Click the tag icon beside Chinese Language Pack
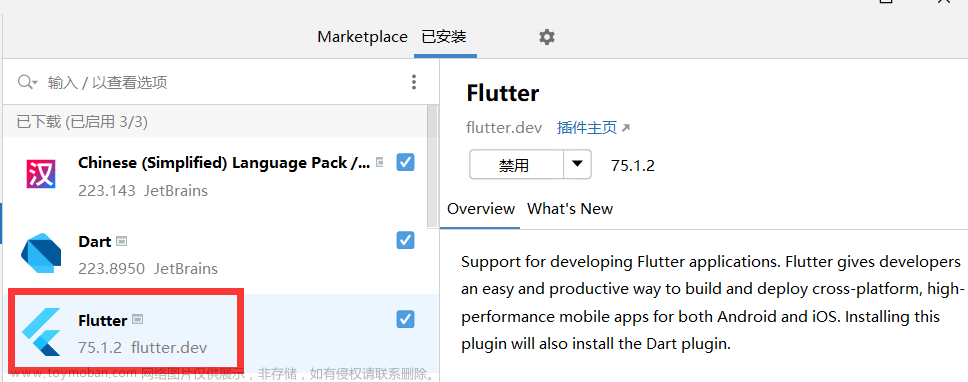Viewport: 968px width, 382px height. coord(380,162)
